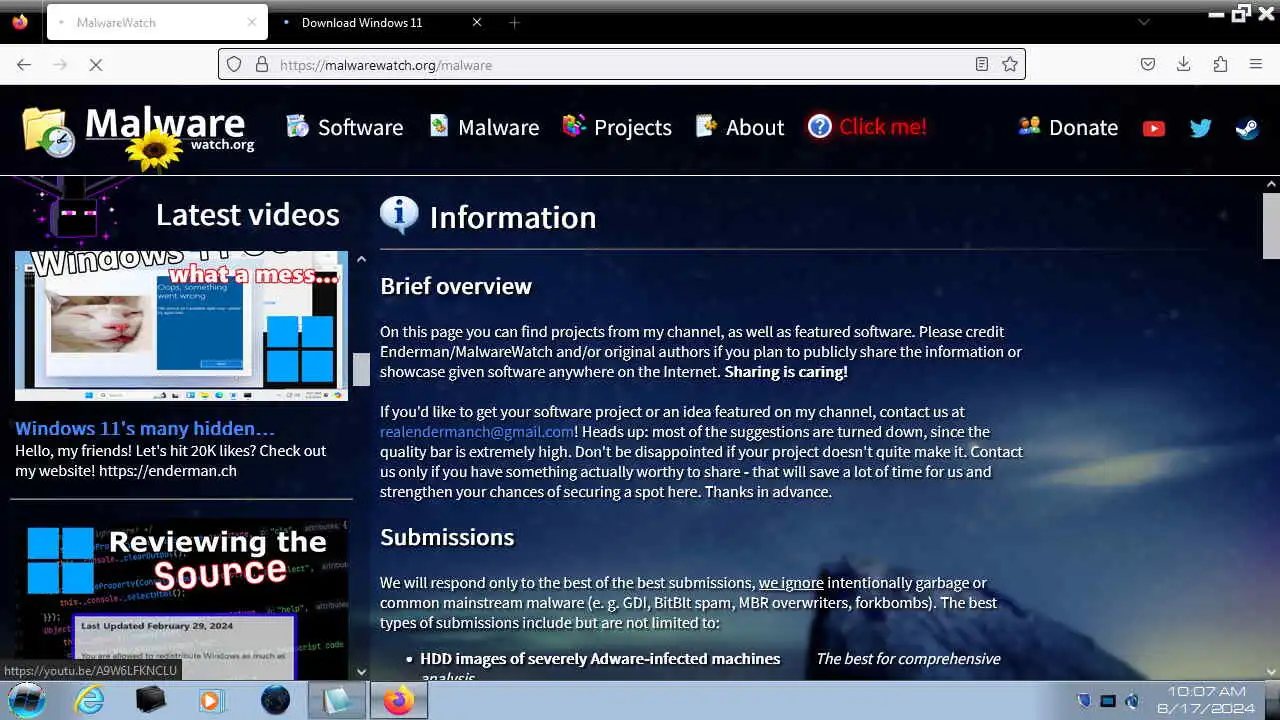Image resolution: width=1280 pixels, height=720 pixels.
Task: Click the Firefox forward arrow button
Action: point(60,64)
